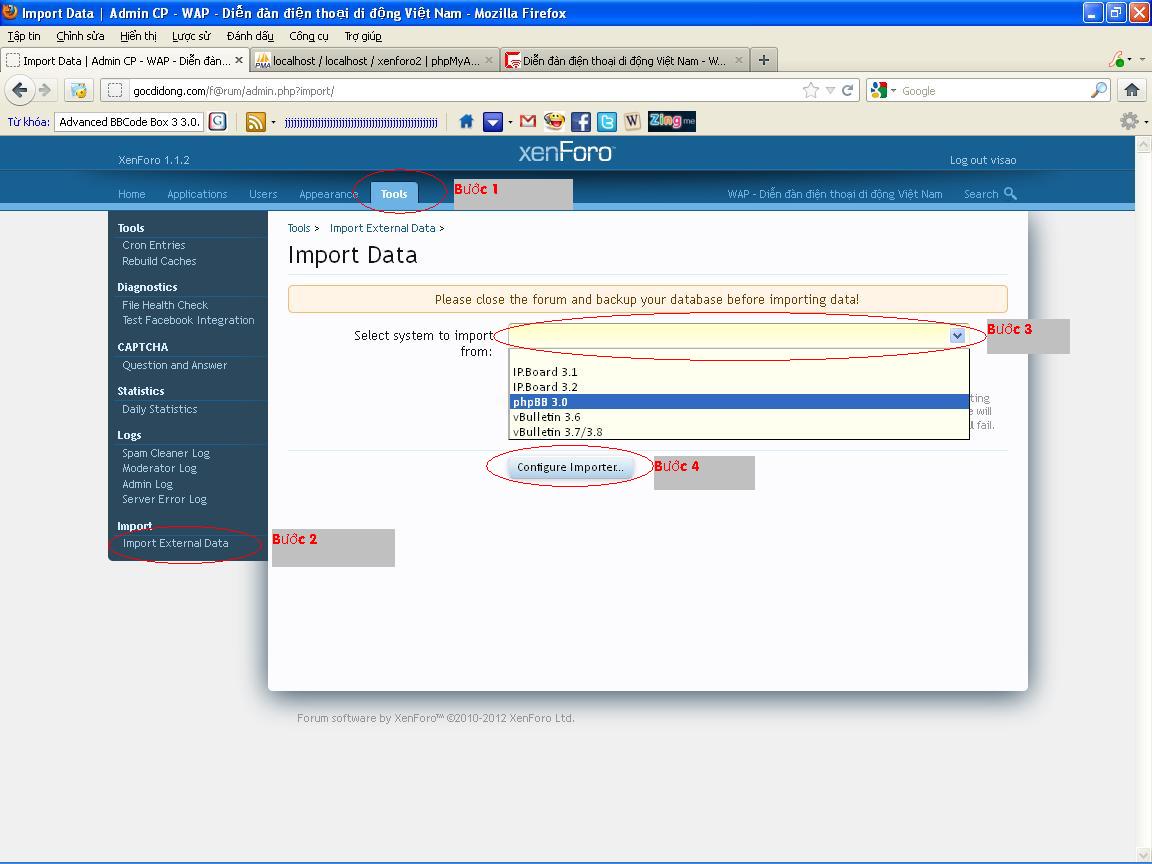Click the search magnifier in Google box
The image size is (1152, 864).
point(1098,90)
